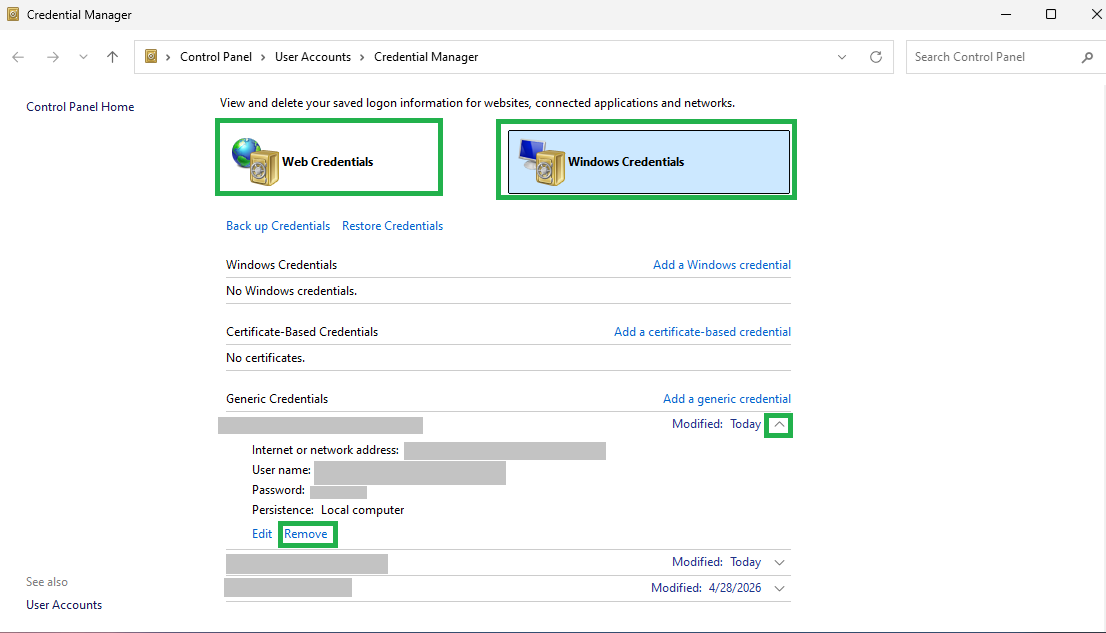Click the breadcrumb chevron after Control Panel
1106x633 pixels.
262,57
